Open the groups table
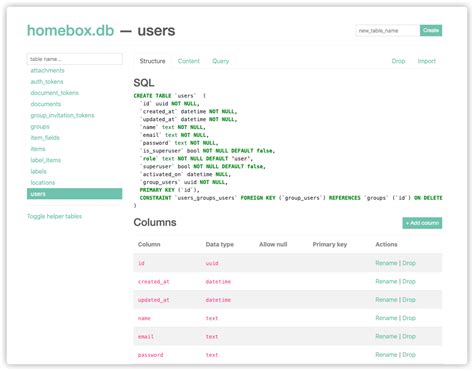 click(40, 127)
